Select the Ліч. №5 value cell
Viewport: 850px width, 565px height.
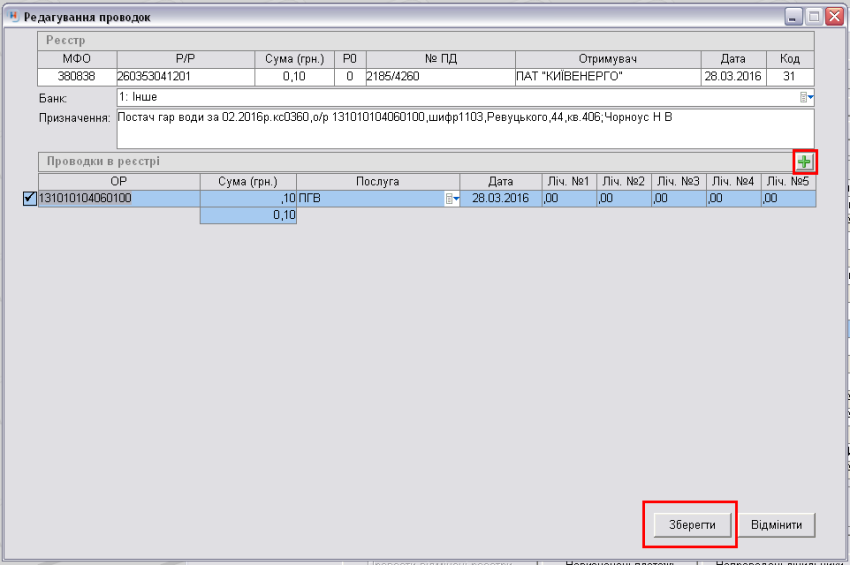pyautogui.click(x=788, y=199)
